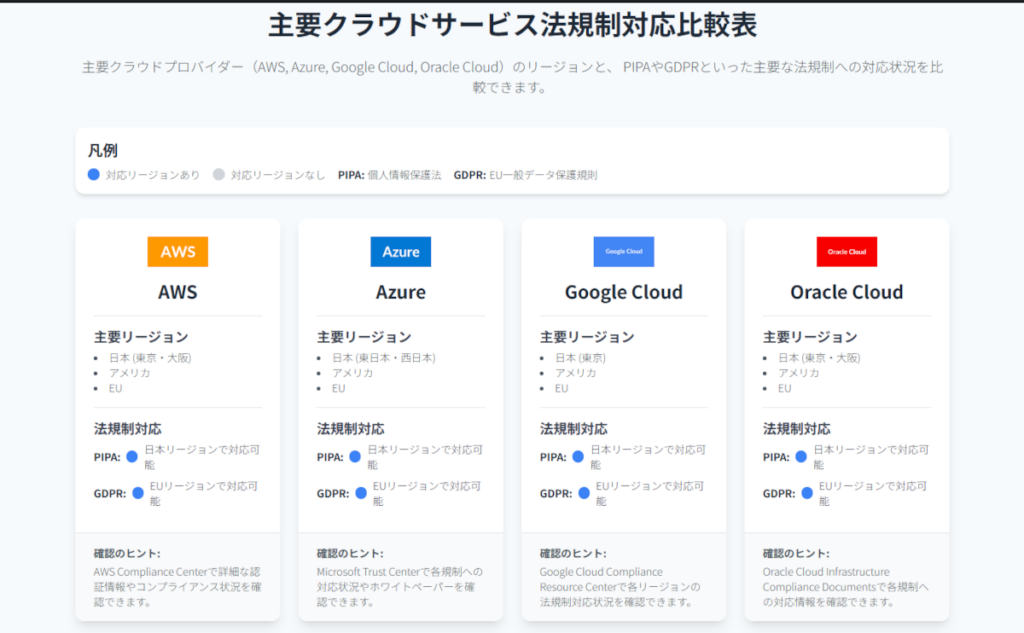This screenshot has height=633, width=1024.
Task: Click the Google Cloud logo badge
Action: click(624, 252)
